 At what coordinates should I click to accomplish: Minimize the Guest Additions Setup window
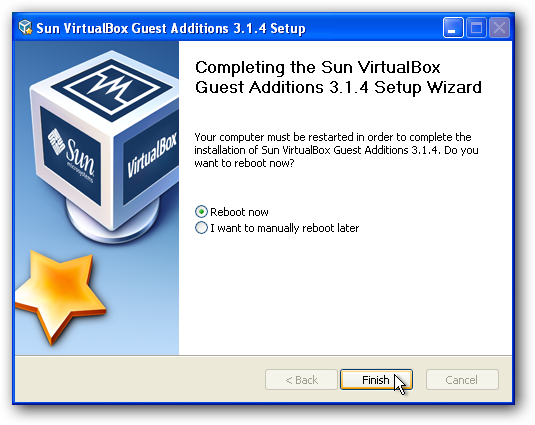(x=453, y=27)
